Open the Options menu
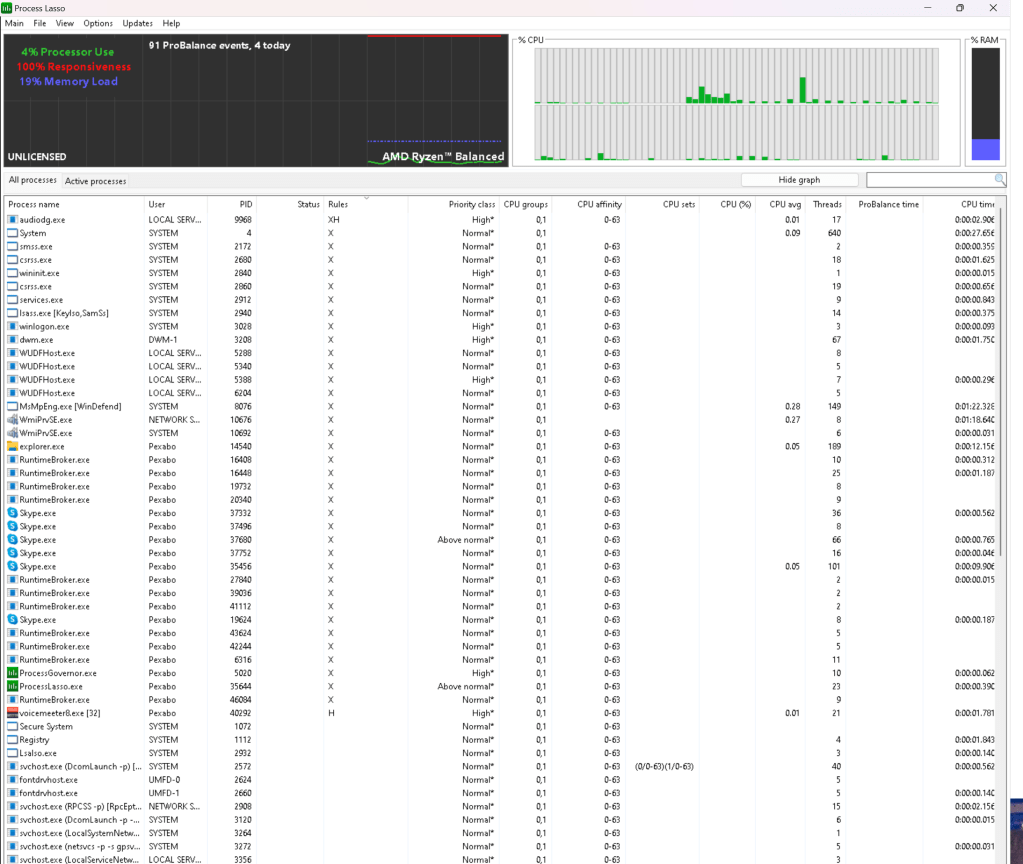The image size is (1023, 864). pyautogui.click(x=98, y=23)
